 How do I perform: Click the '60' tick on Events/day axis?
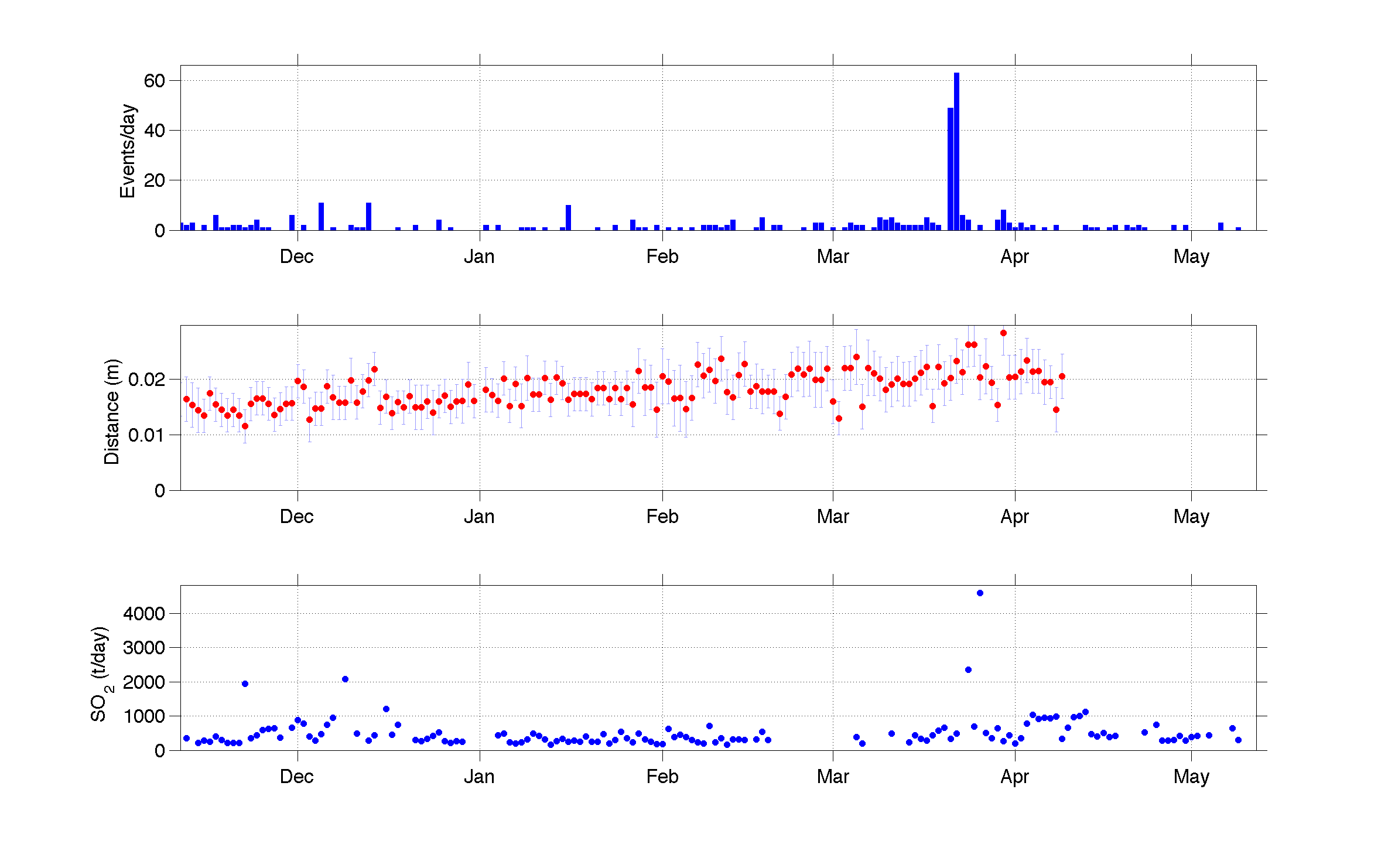click(x=155, y=81)
